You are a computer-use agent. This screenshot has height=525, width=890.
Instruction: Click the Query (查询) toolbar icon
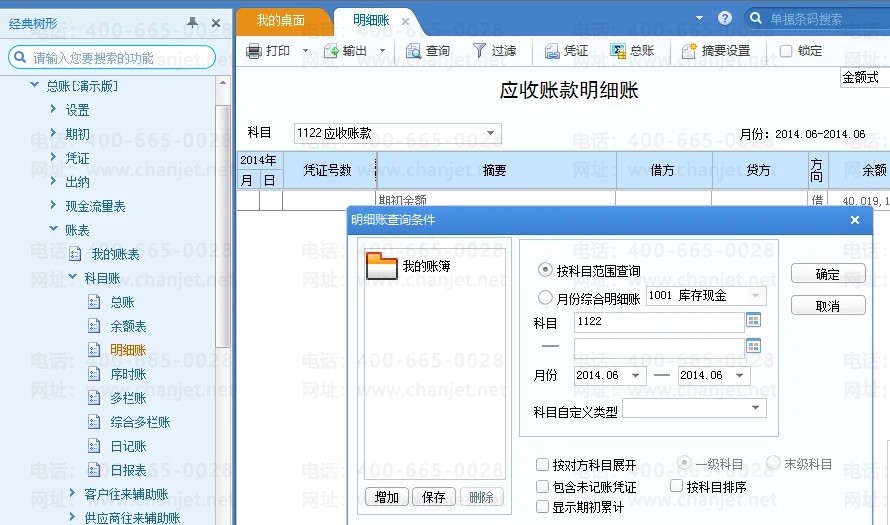point(413,51)
